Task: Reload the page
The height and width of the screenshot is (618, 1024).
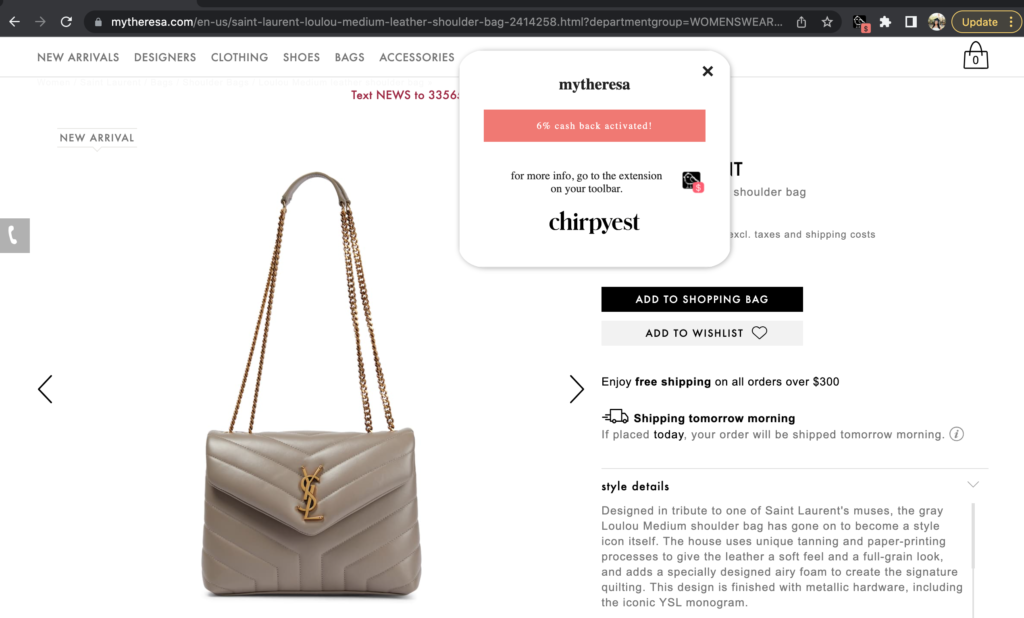Action: (x=66, y=22)
